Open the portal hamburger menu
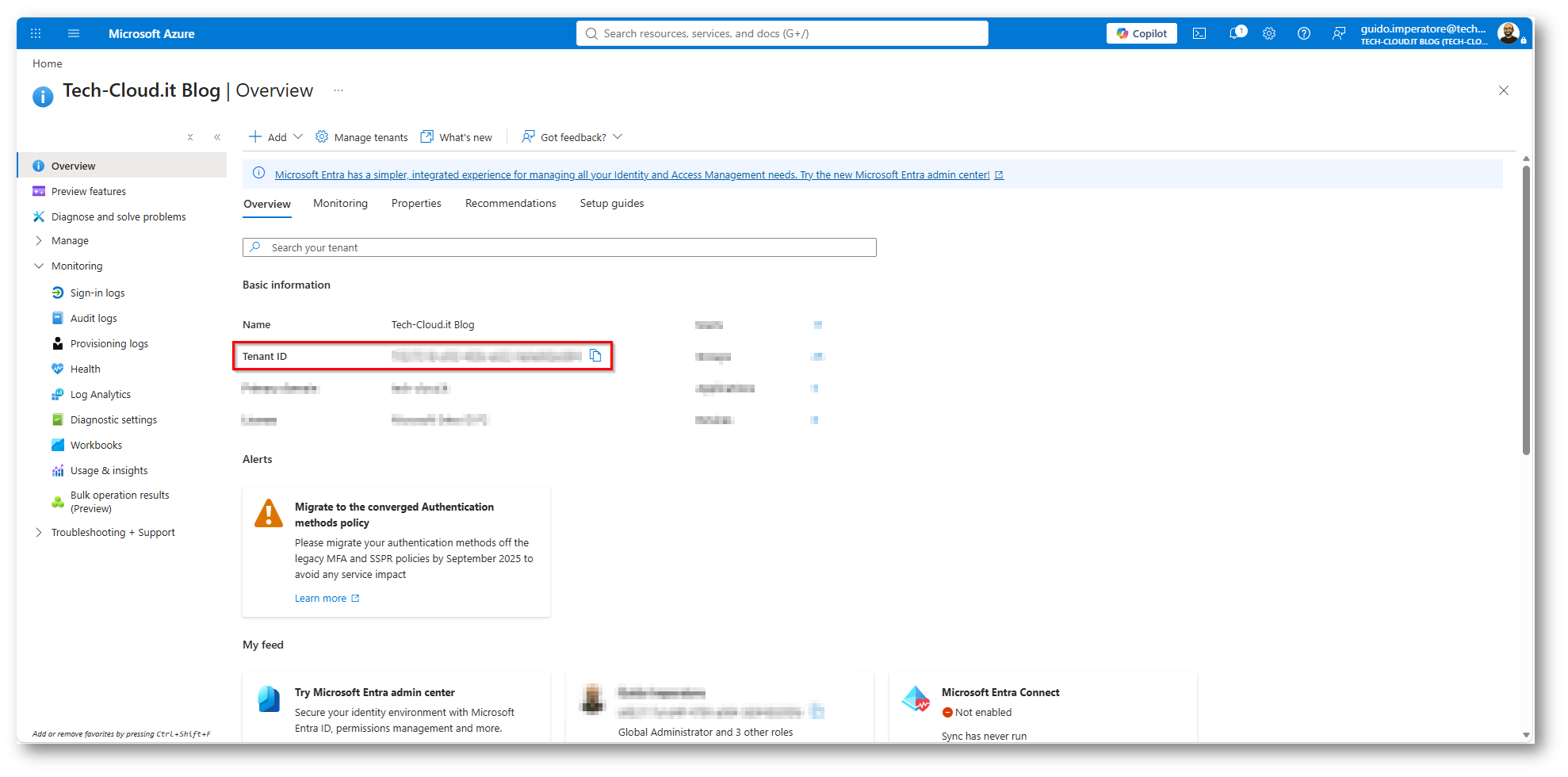The width and height of the screenshot is (1568, 777). click(x=74, y=33)
